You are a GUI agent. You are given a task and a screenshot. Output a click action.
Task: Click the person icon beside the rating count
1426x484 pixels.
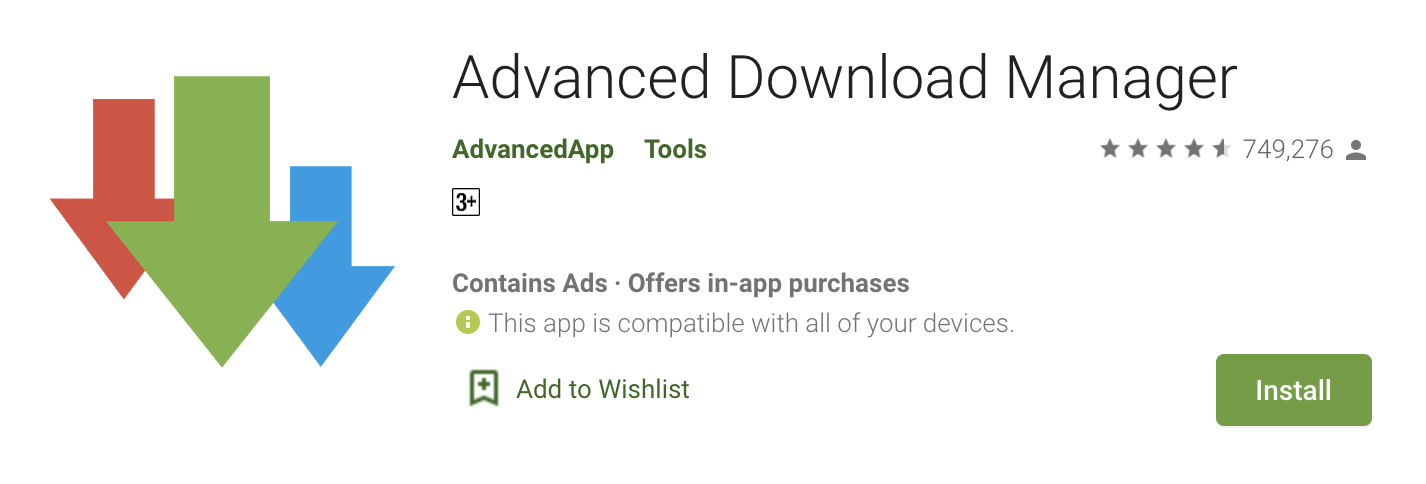click(1356, 150)
